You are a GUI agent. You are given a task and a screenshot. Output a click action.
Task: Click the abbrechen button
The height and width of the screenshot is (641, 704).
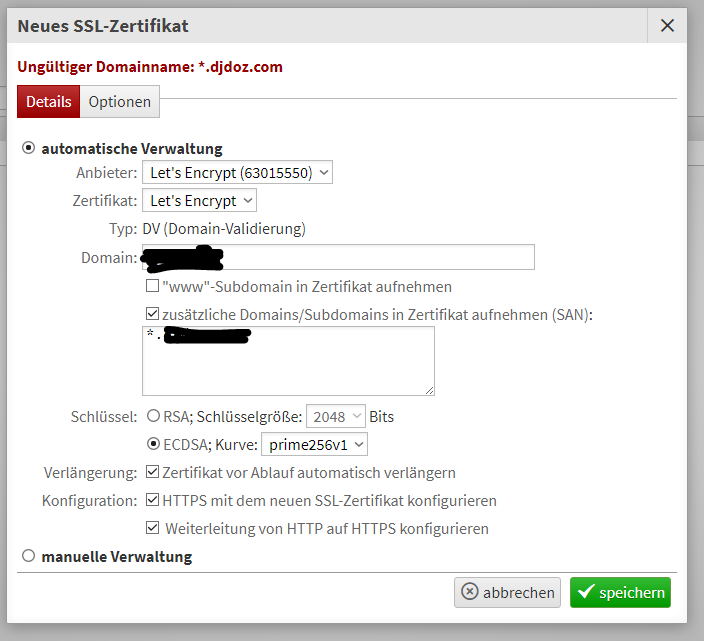pos(507,592)
